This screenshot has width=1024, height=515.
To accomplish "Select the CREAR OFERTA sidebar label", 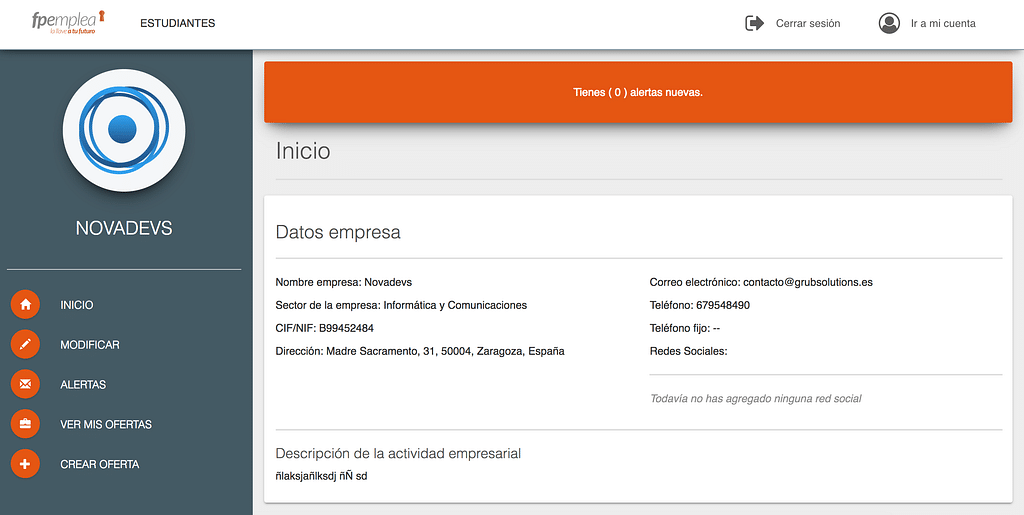I will [100, 465].
